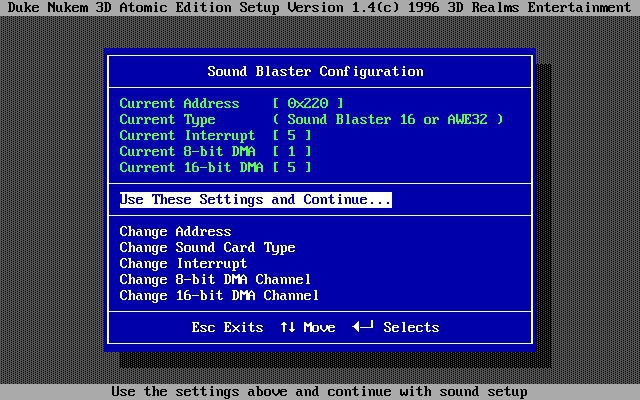Click the Sound Blaster Configuration title
Image resolution: width=640 pixels, height=400 pixels.
[316, 71]
